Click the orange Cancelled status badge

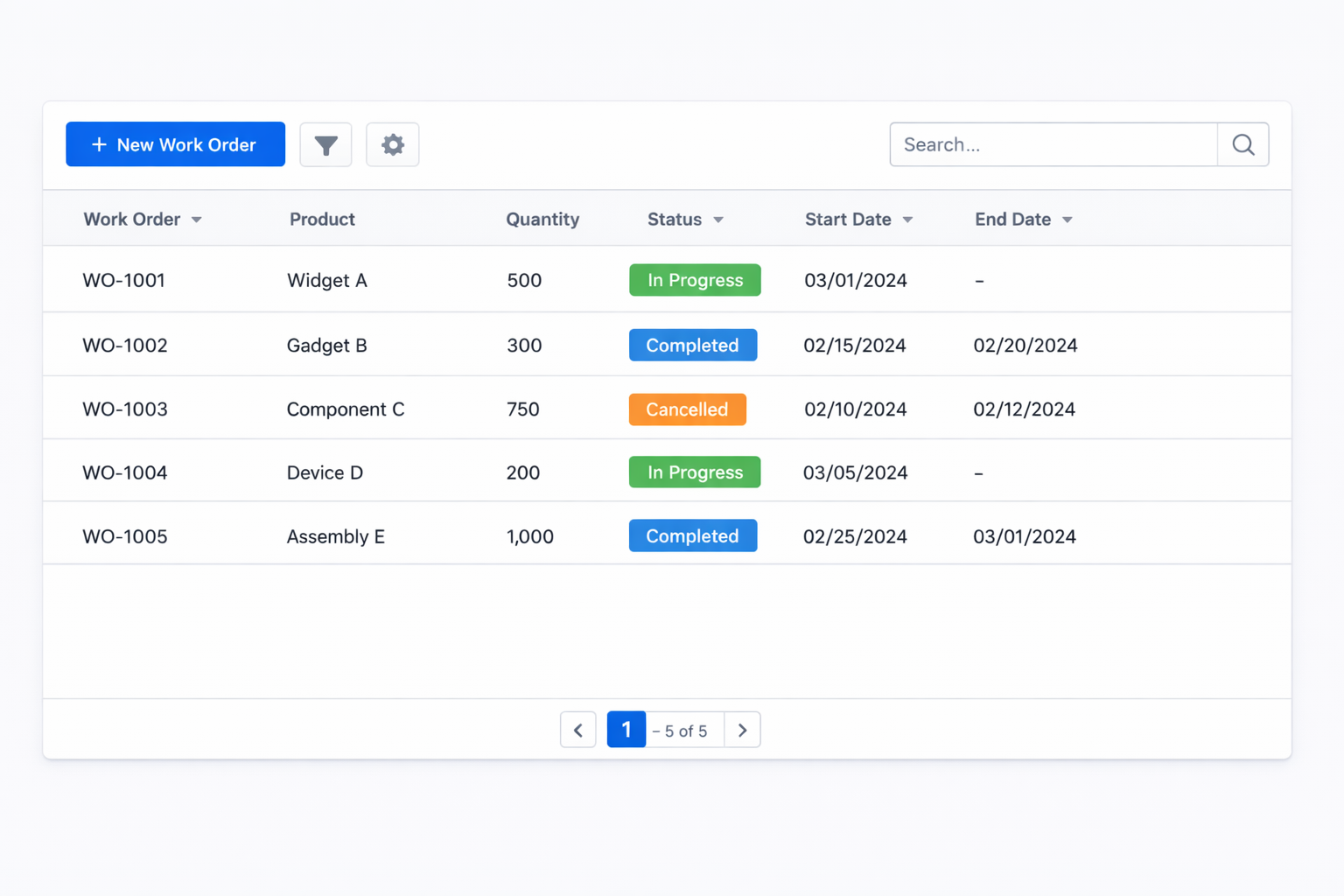(687, 409)
